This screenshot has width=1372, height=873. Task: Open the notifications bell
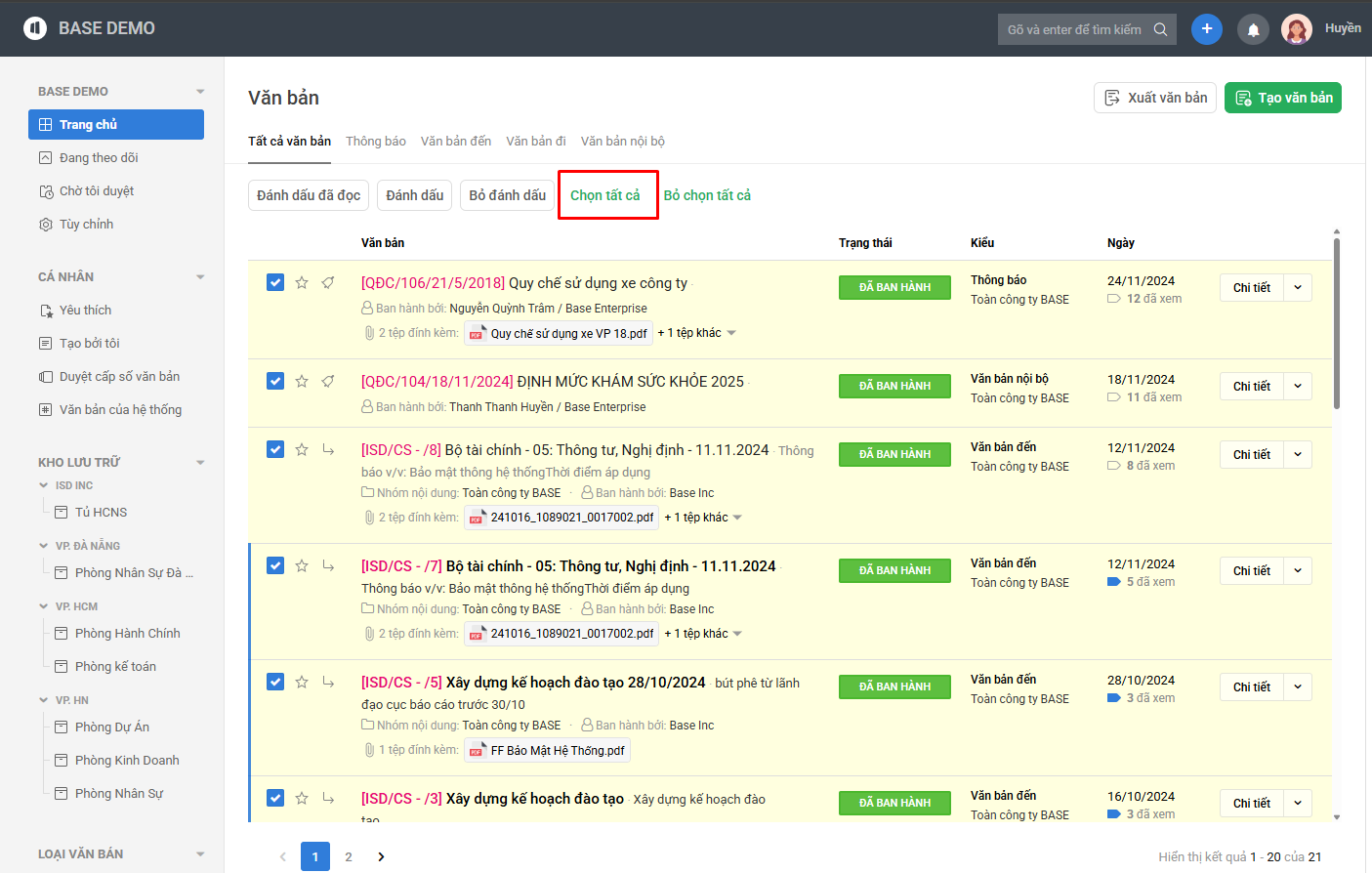point(1253,29)
